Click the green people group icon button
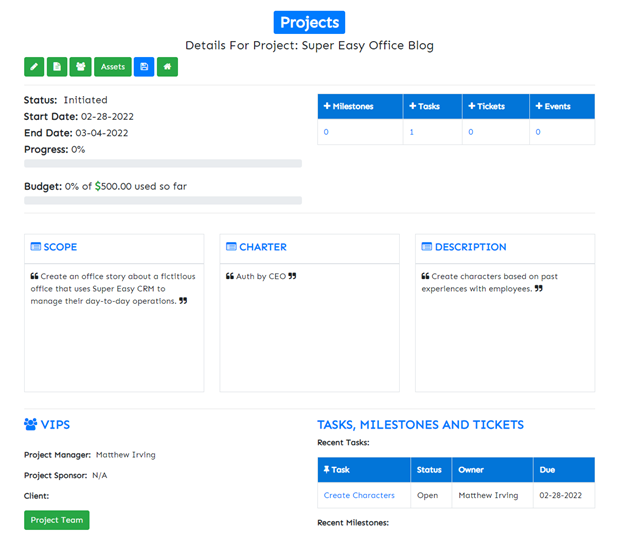 click(x=81, y=67)
